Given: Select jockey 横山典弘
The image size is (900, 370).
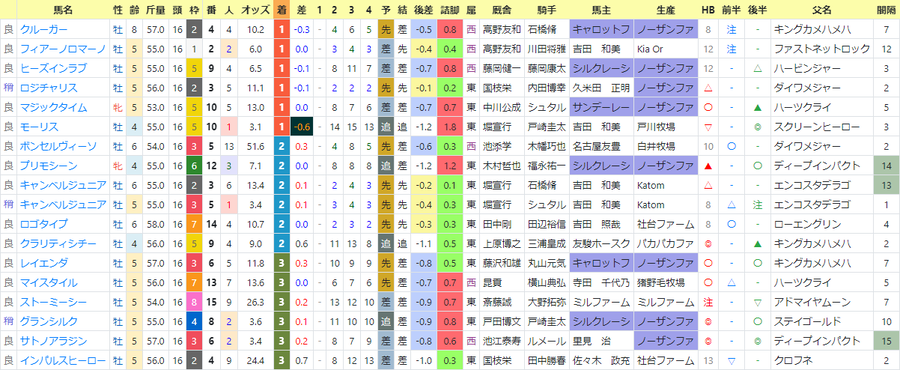Looking at the screenshot, I should pos(547,283).
